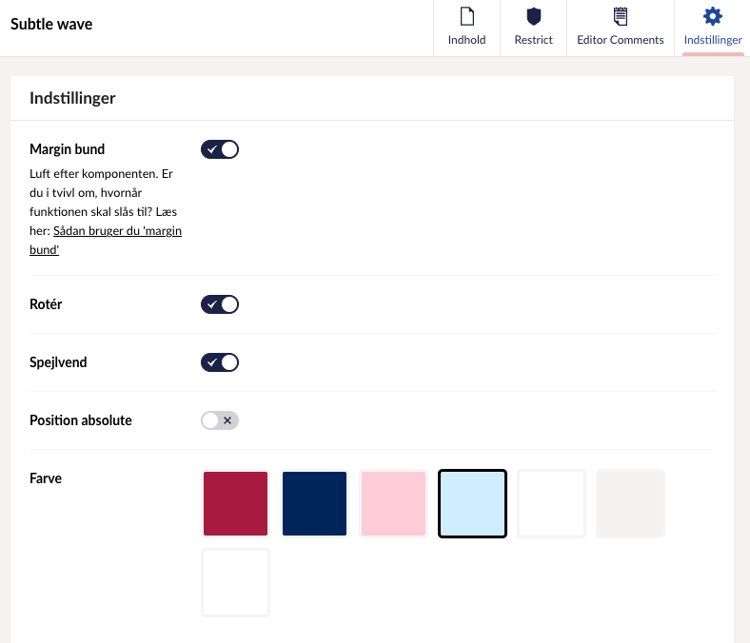Viewport: 750px width, 643px height.
Task: Pick the white swatch beside light blue
Action: 551,504
